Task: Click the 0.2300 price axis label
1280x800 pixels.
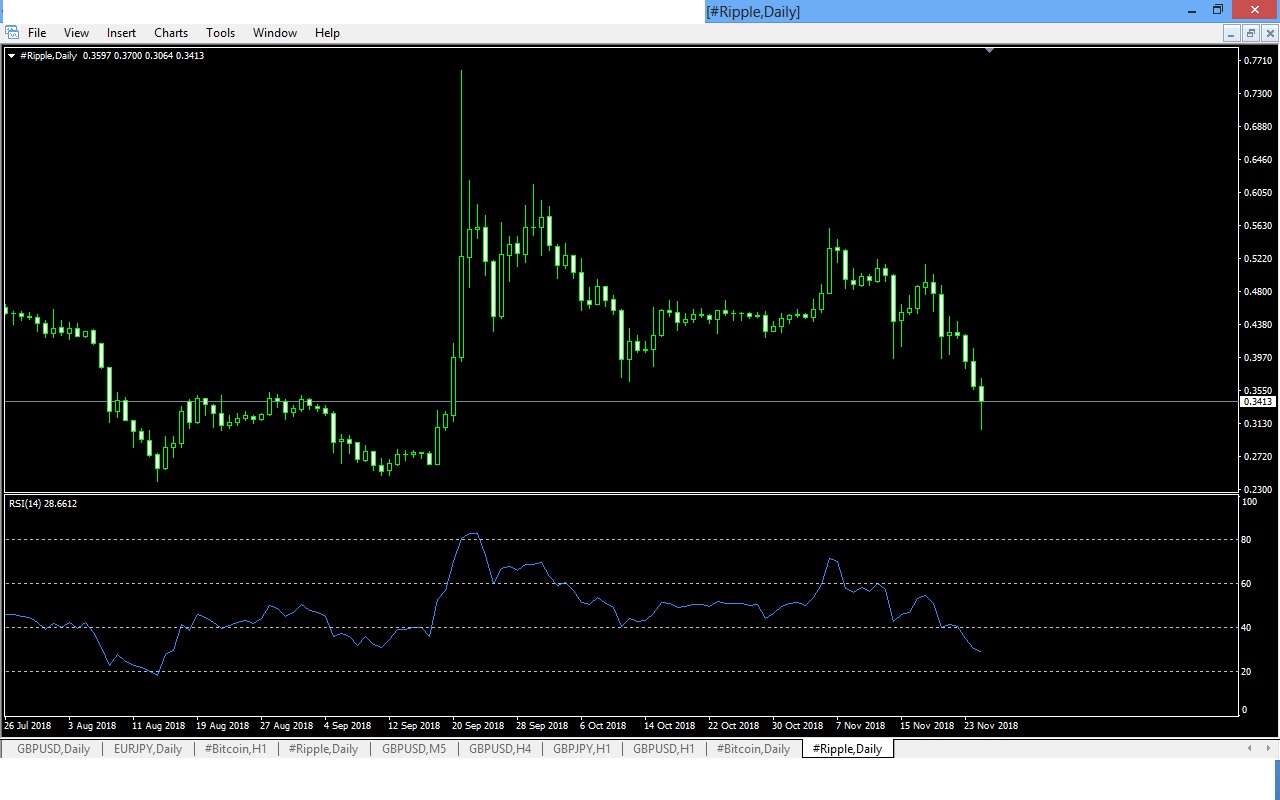Action: 1258,490
